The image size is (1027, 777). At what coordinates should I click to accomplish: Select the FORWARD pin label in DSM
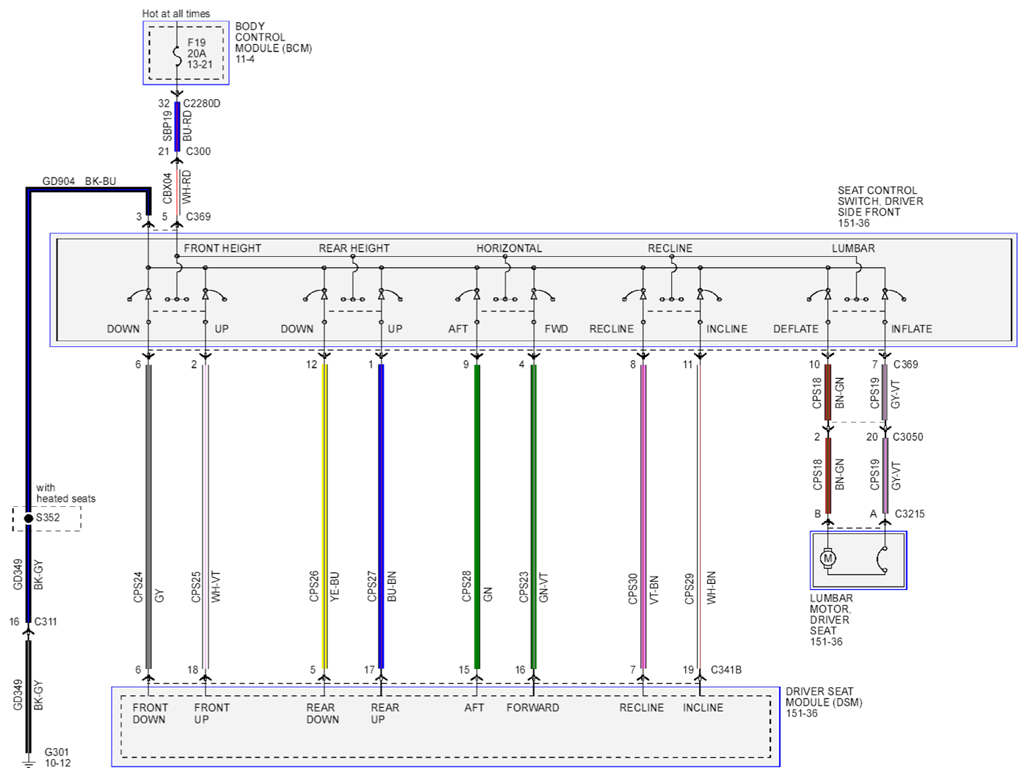532,708
